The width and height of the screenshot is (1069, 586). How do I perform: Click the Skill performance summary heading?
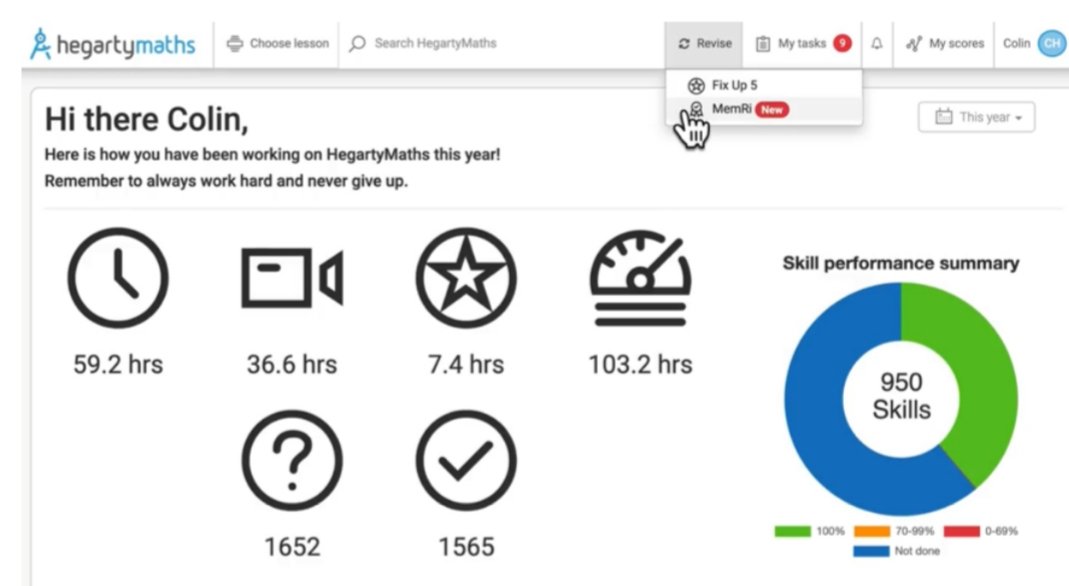coord(901,264)
